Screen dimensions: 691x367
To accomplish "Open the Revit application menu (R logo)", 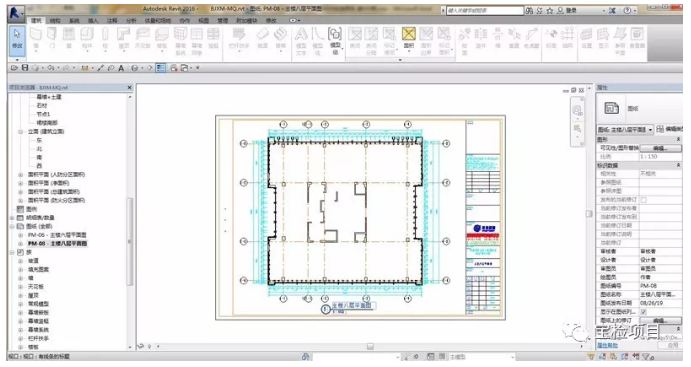I will pos(16,14).
